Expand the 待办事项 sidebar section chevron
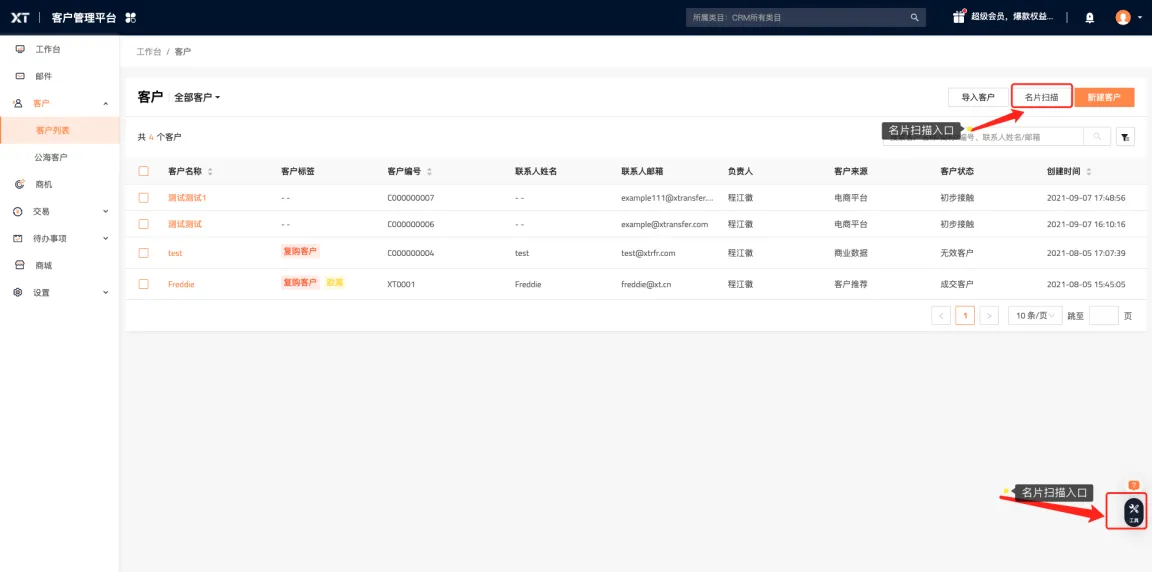The image size is (1152, 572). [105, 239]
